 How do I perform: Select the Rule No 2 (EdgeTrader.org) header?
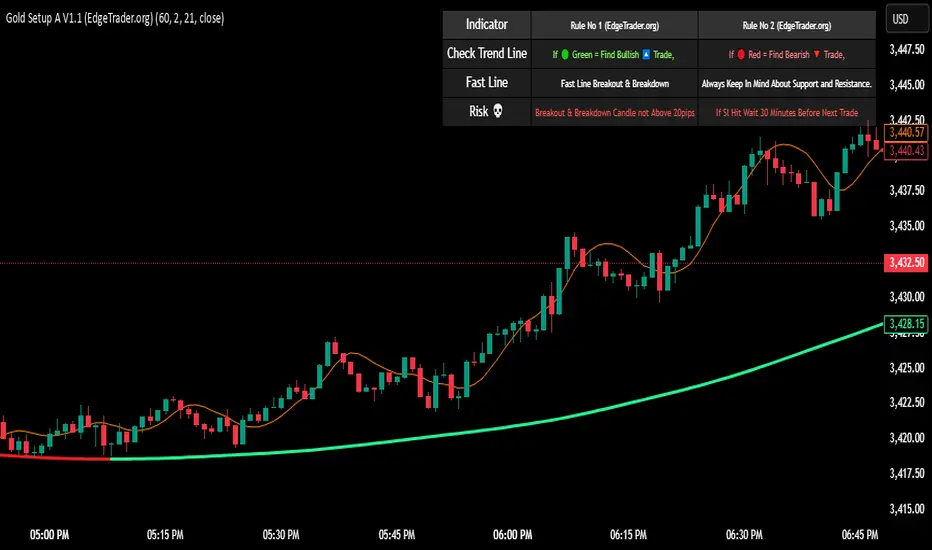click(x=787, y=24)
